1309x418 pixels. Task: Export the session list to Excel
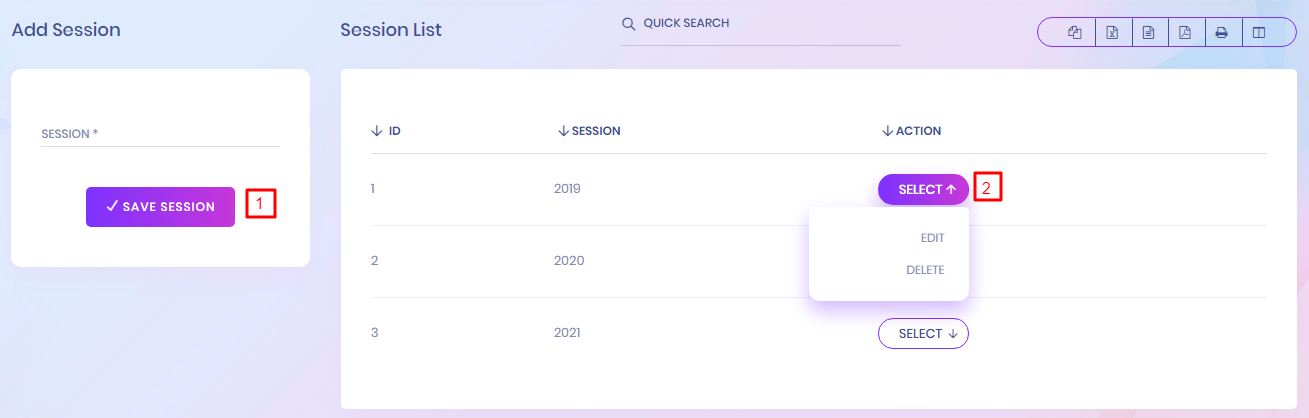(1111, 32)
